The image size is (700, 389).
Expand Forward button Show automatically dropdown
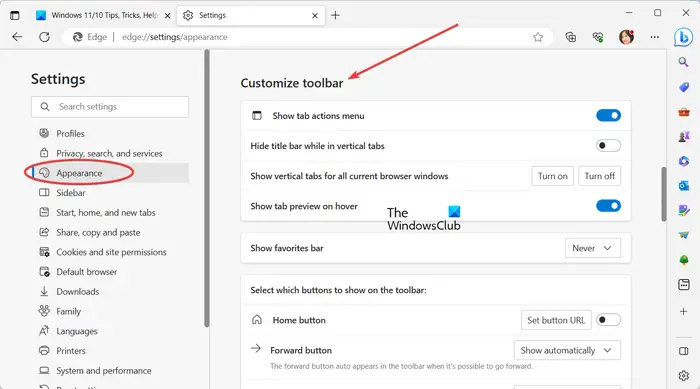(567, 351)
